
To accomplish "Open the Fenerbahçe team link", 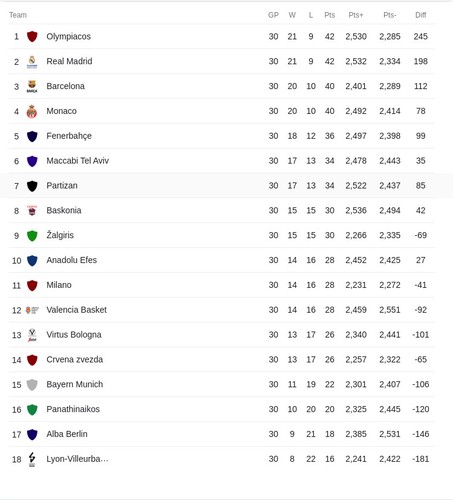I will pos(69,136).
